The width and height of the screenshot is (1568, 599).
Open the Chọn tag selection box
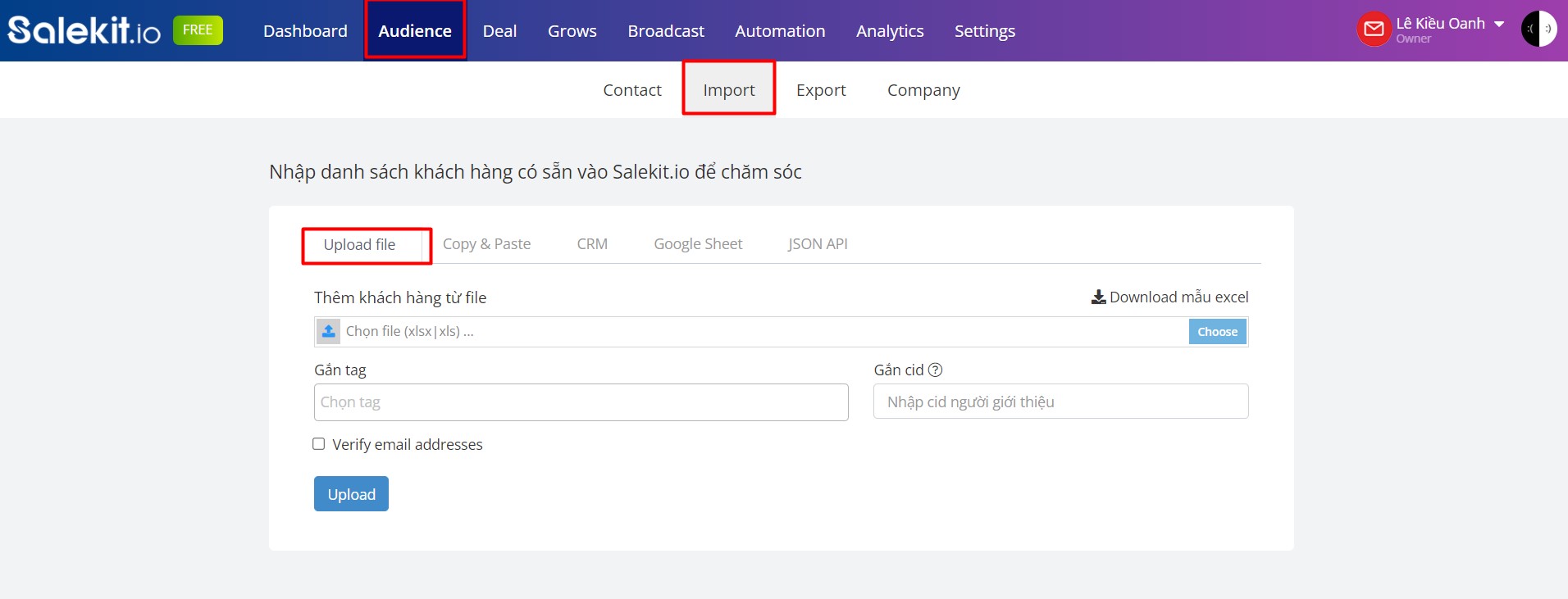581,402
